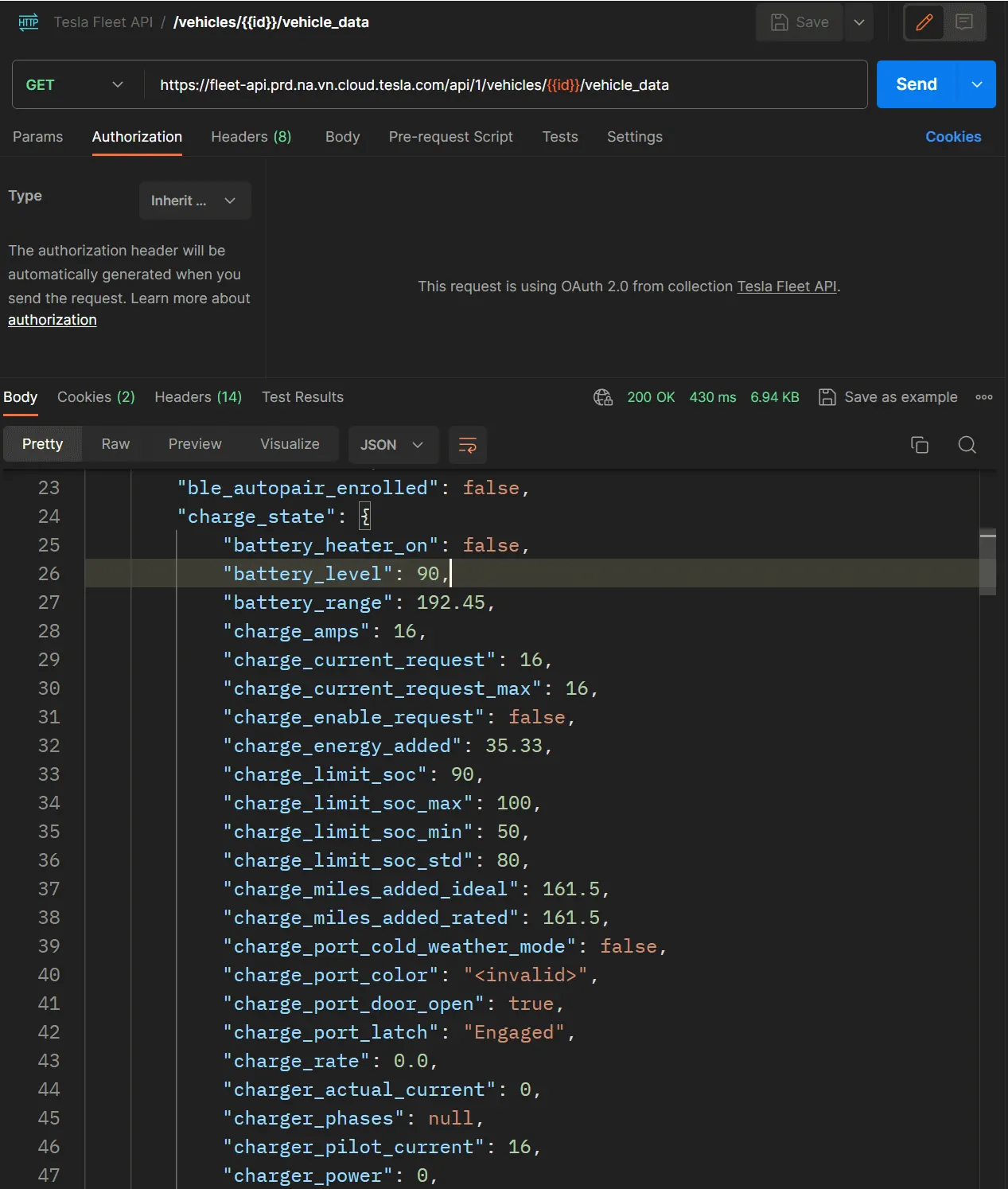Open the comments icon
This screenshot has width=1008, height=1189.
964,22
